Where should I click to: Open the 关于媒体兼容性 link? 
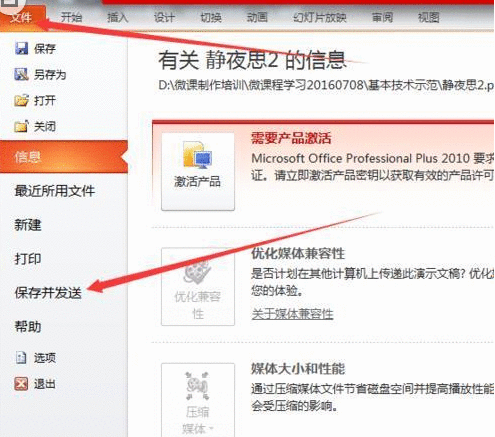click(x=292, y=314)
